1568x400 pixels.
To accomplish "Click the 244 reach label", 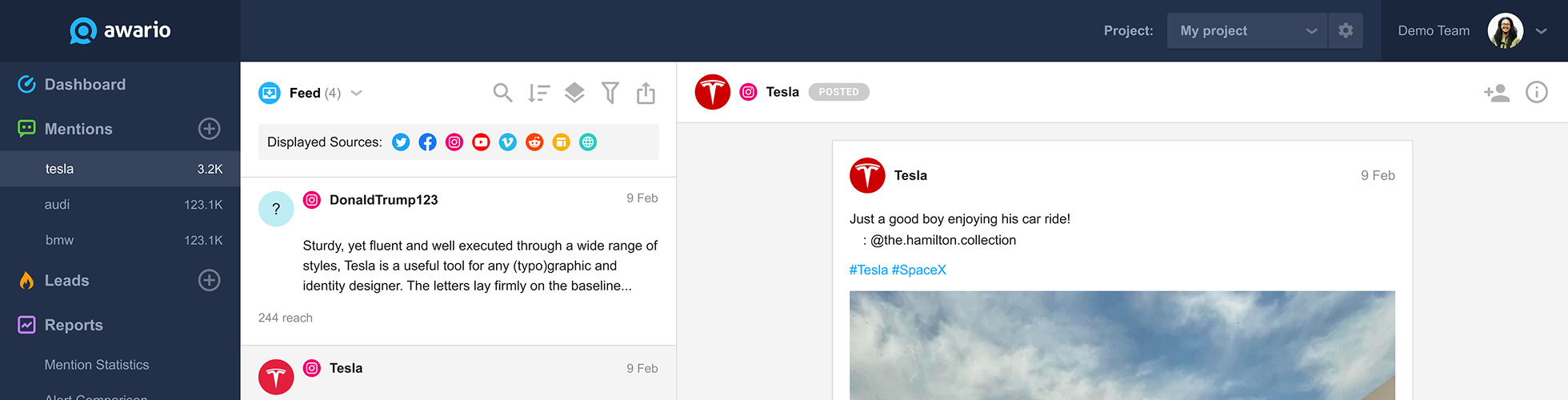I will [x=286, y=318].
